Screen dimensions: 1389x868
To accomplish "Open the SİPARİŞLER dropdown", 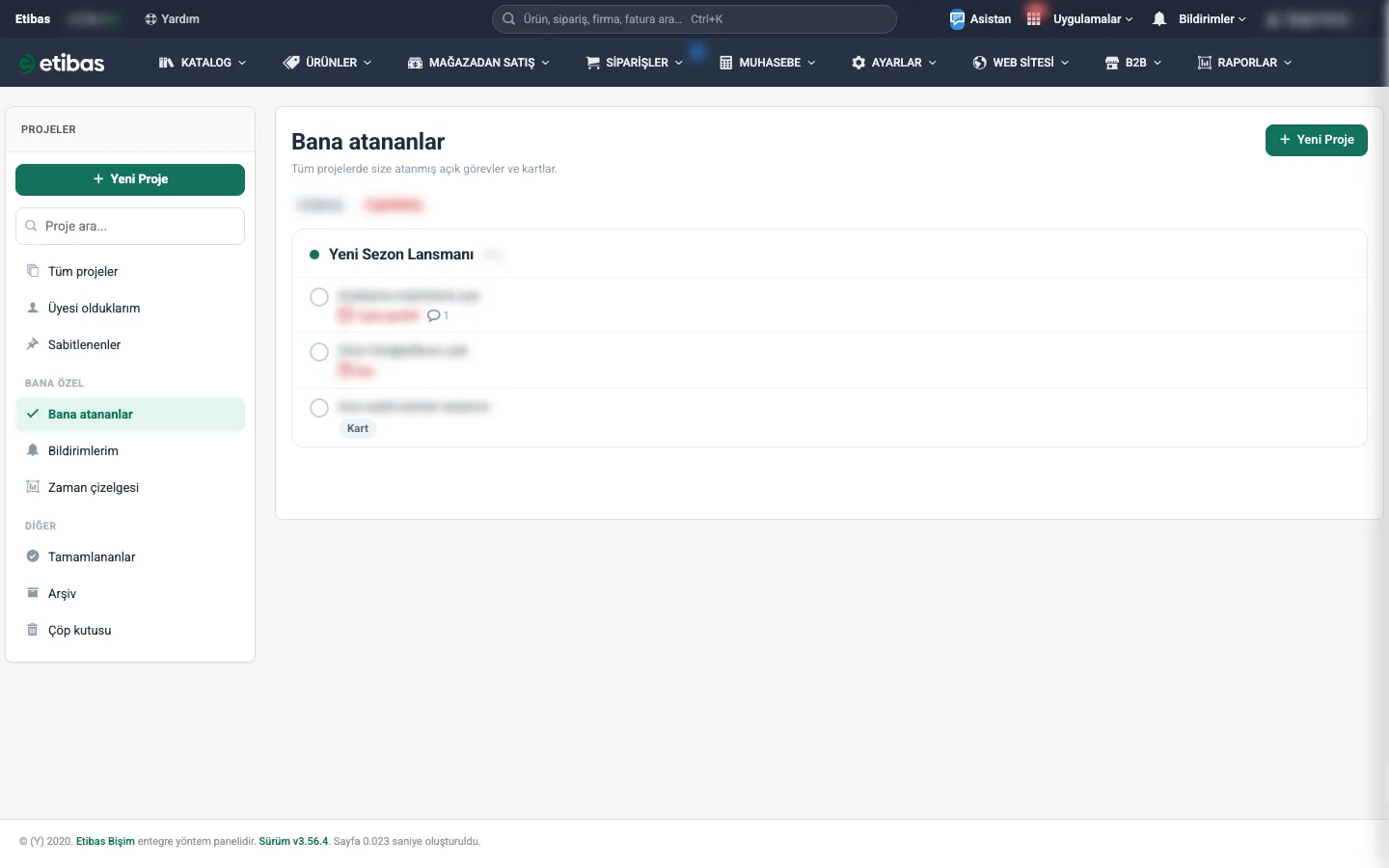I will coord(635,63).
